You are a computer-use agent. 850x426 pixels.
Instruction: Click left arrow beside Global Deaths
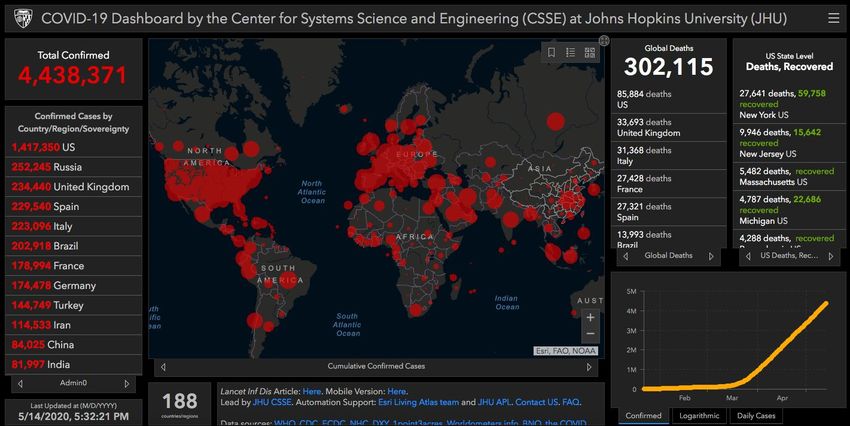pyautogui.click(x=626, y=256)
